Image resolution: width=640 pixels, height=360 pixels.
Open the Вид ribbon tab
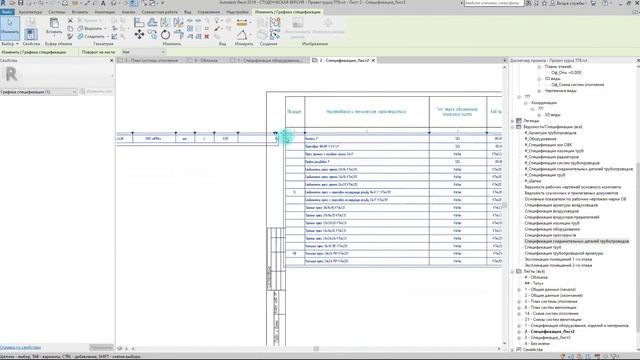point(187,12)
